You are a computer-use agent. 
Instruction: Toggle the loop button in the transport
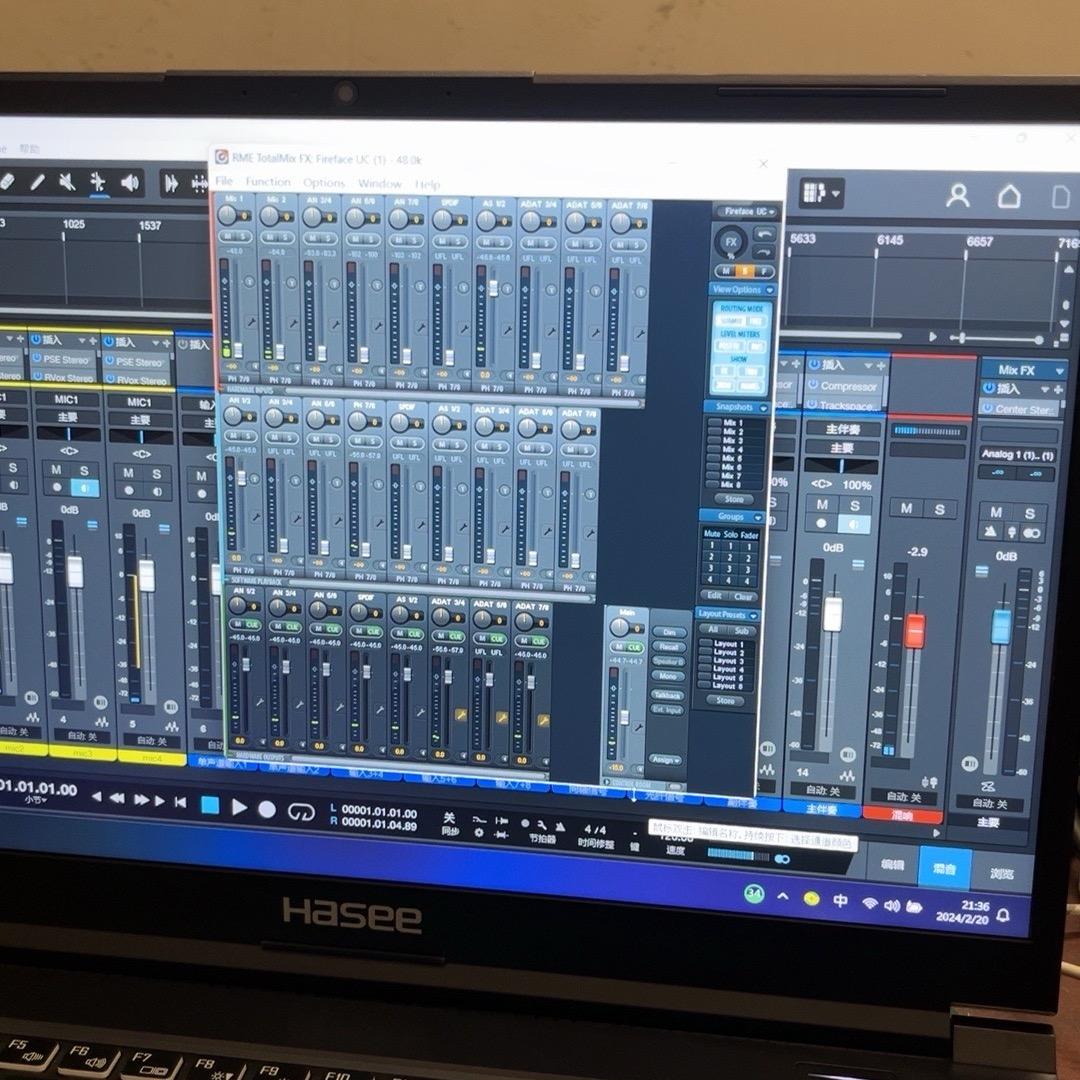pyautogui.click(x=301, y=811)
